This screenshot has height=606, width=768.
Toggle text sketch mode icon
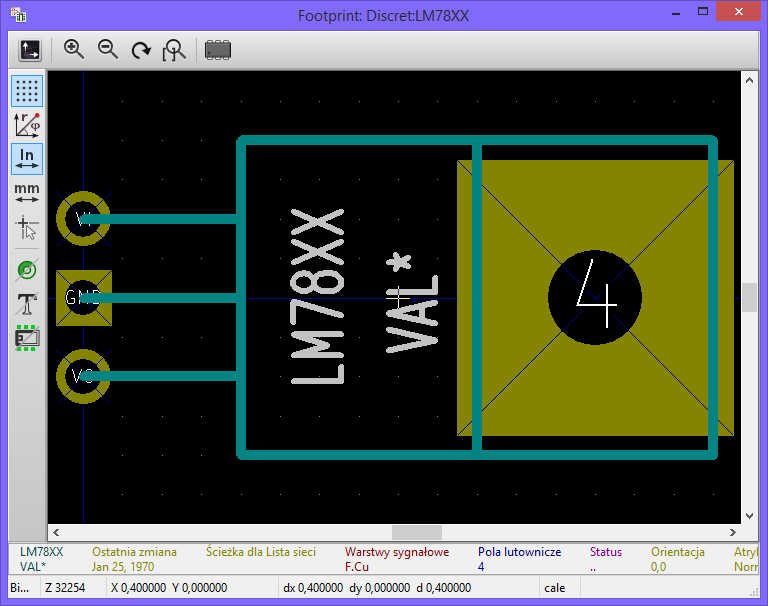(x=27, y=304)
